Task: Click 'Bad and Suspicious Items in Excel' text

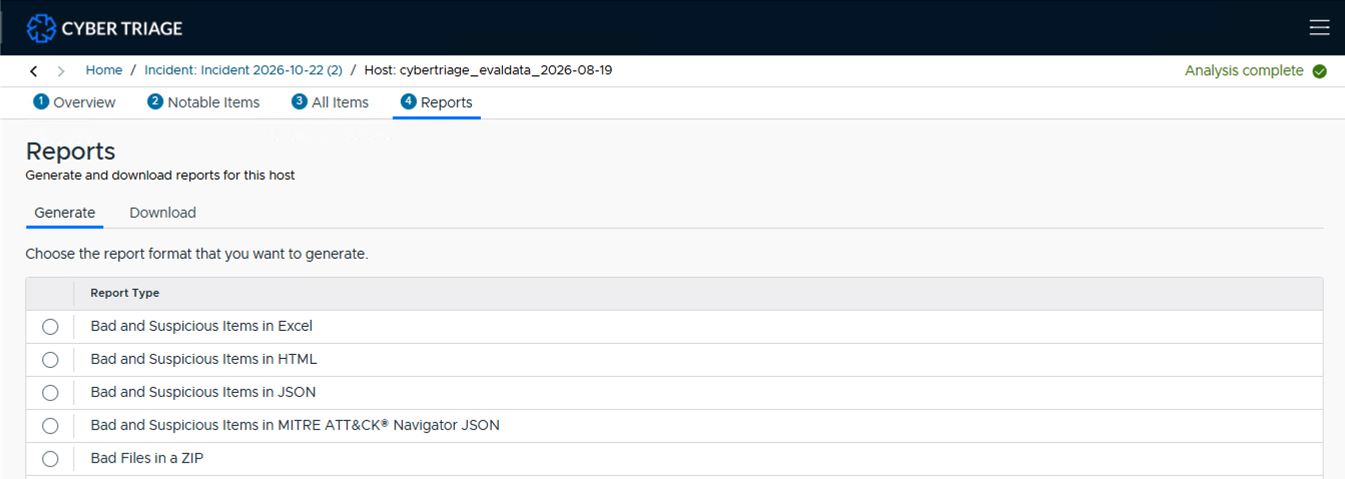Action: pos(202,326)
